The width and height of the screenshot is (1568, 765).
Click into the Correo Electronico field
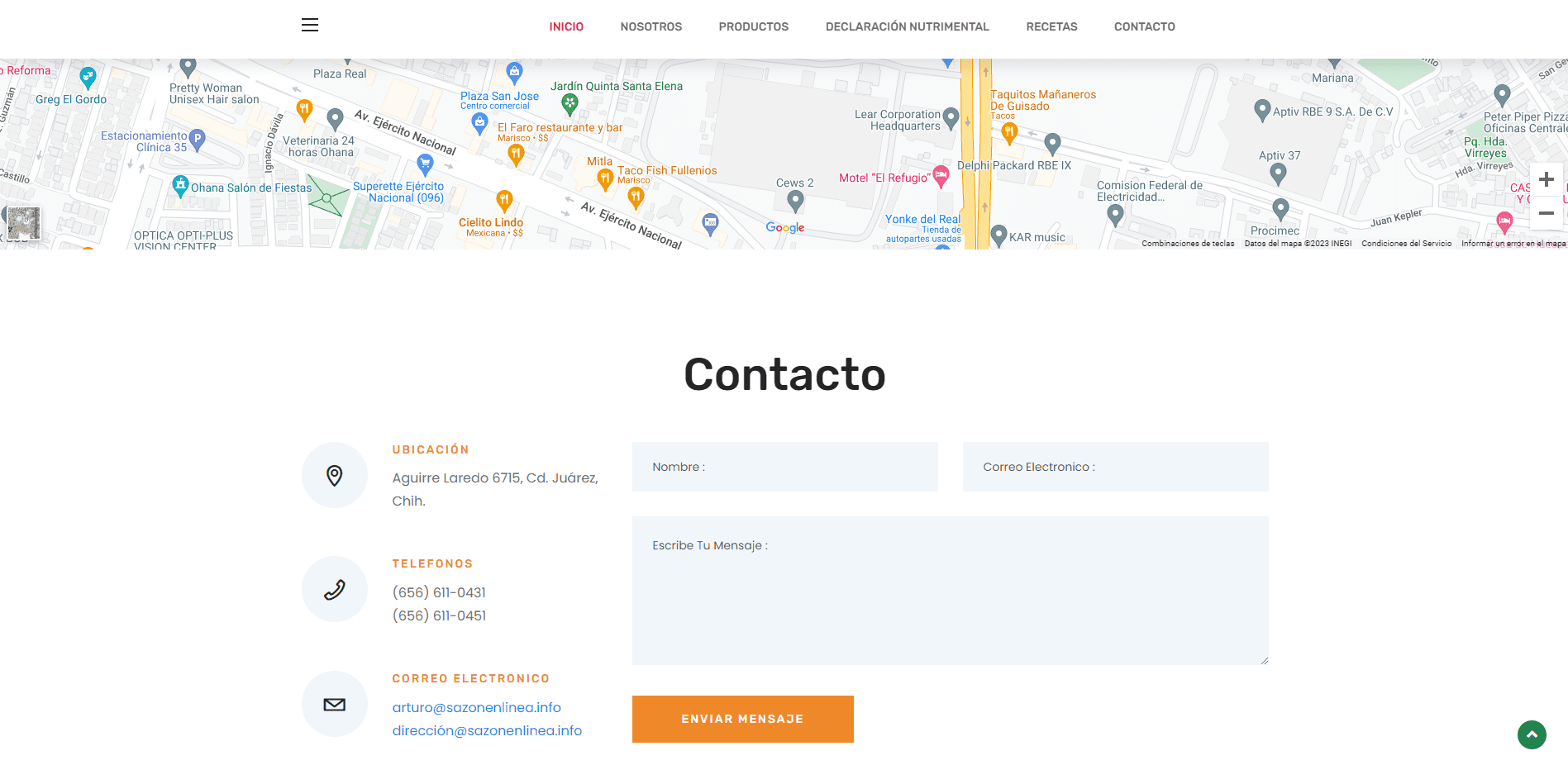coord(1116,467)
